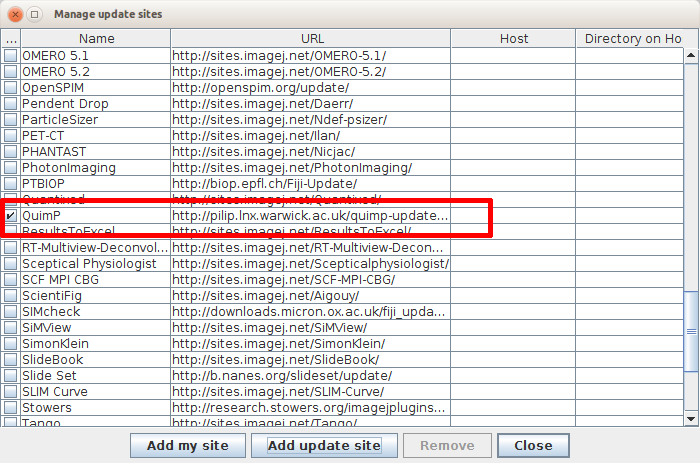The width and height of the screenshot is (700, 463).
Task: Click the scrollbar up arrow
Action: [x=693, y=55]
